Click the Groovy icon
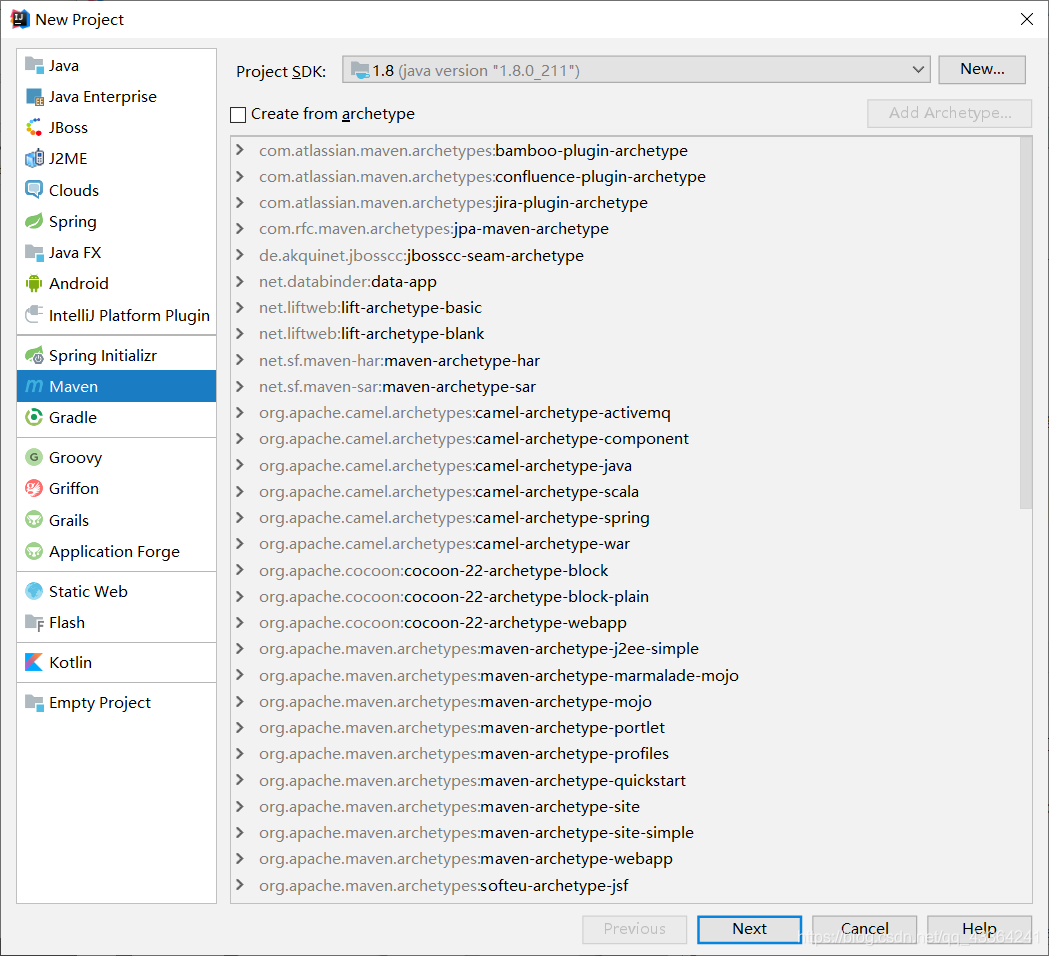 [33, 458]
